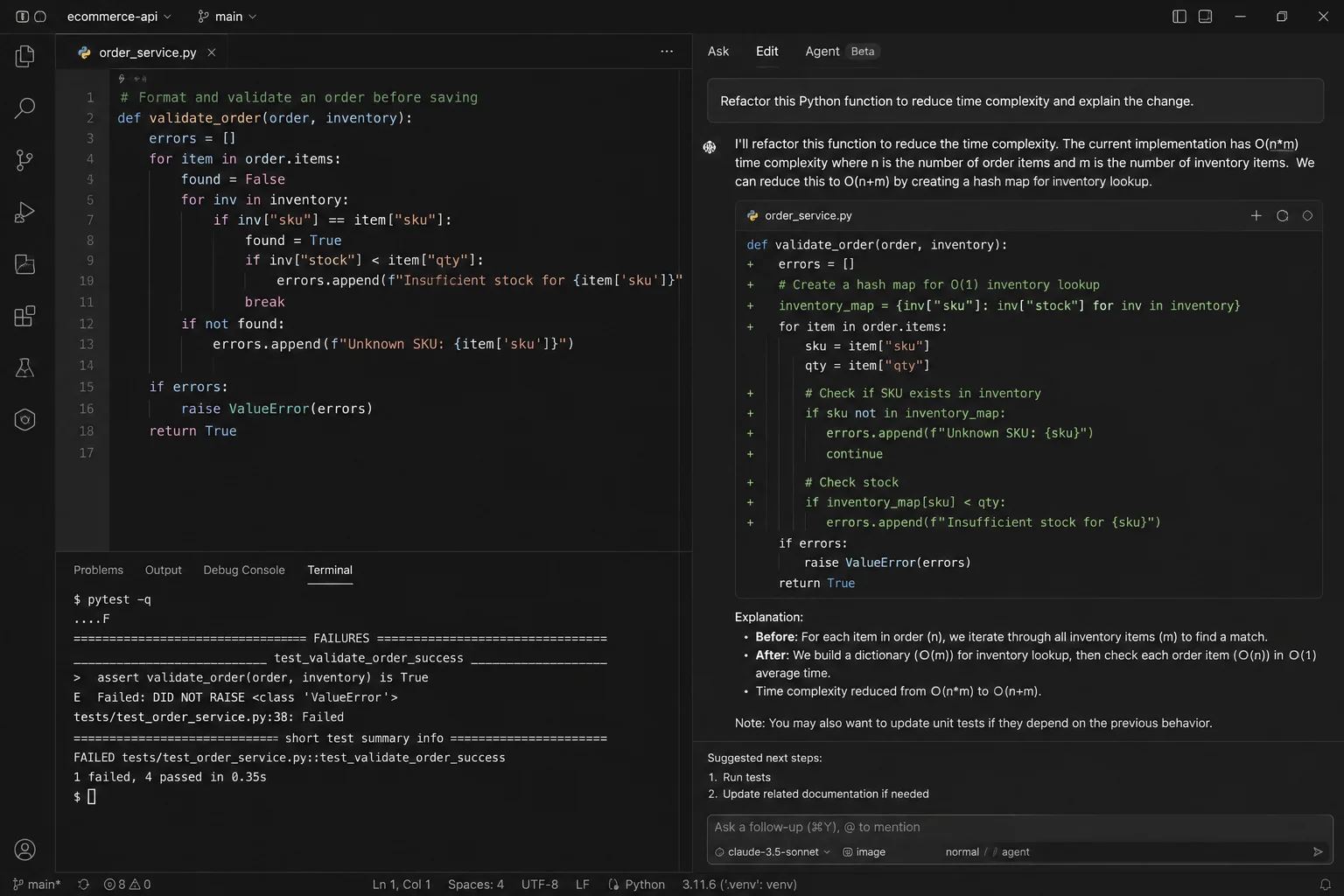This screenshot has height=896, width=1344.
Task: Click the order_service.py label in the chat code block
Action: point(808,216)
